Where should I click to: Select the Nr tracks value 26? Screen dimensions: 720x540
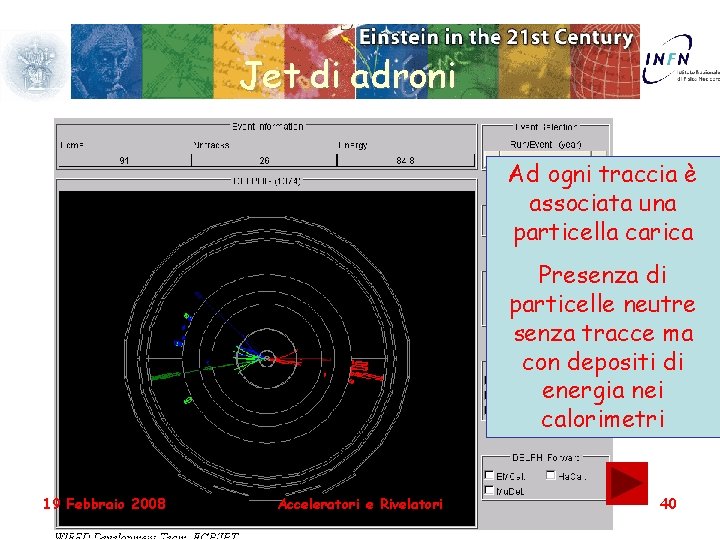(264, 161)
